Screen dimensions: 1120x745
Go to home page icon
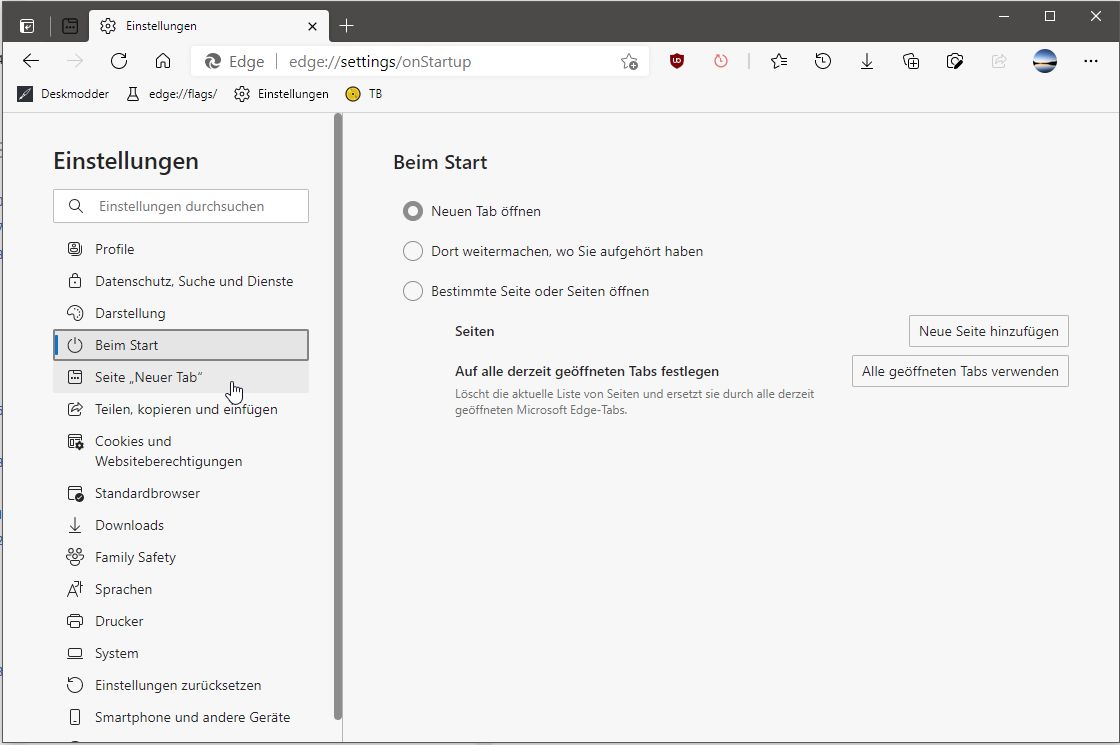163,61
